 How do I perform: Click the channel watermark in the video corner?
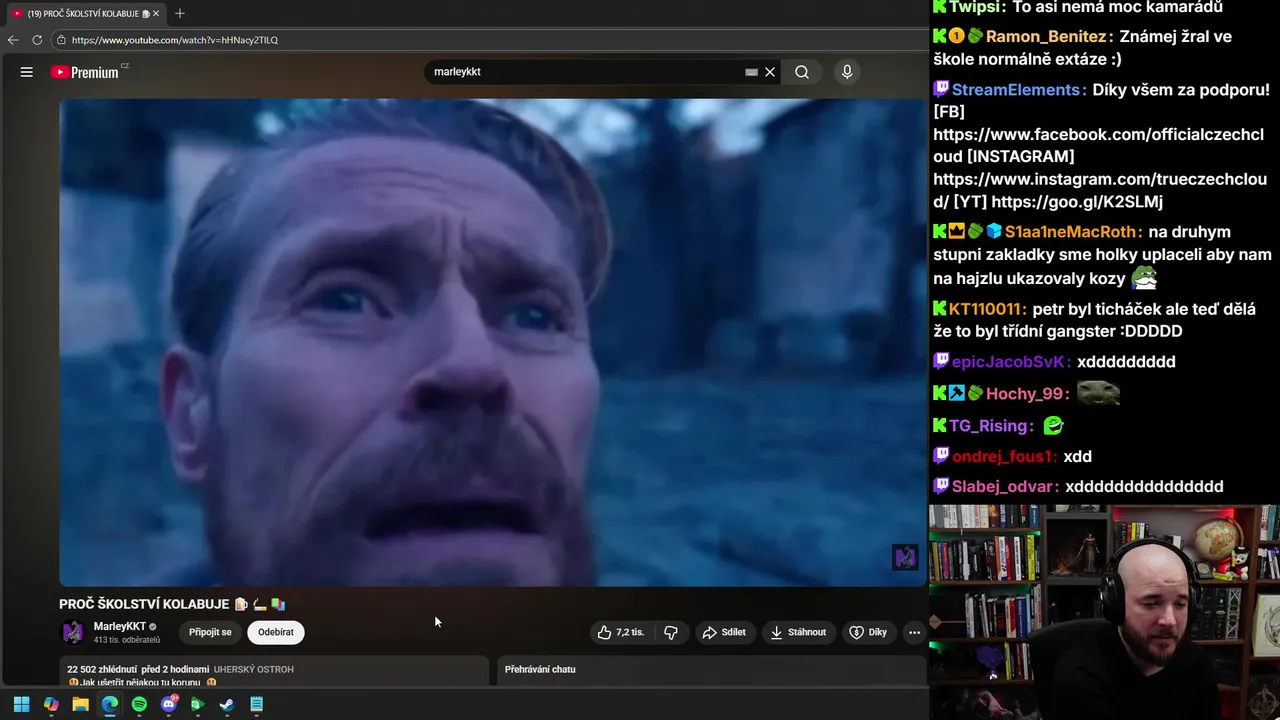pos(905,557)
